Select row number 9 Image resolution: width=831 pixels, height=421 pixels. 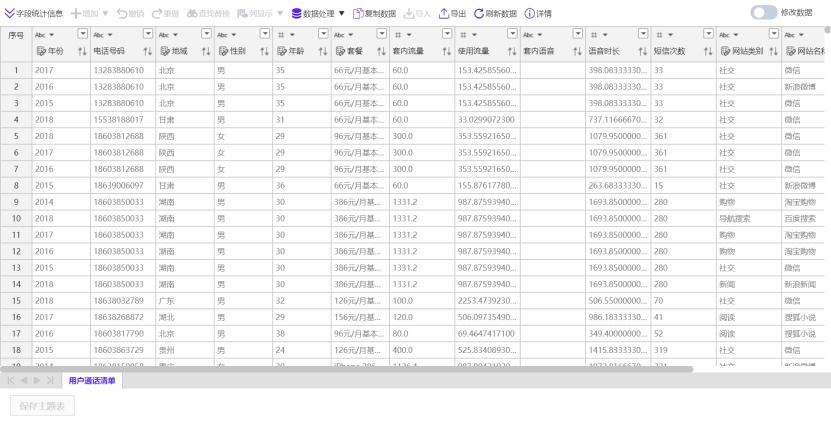16,202
